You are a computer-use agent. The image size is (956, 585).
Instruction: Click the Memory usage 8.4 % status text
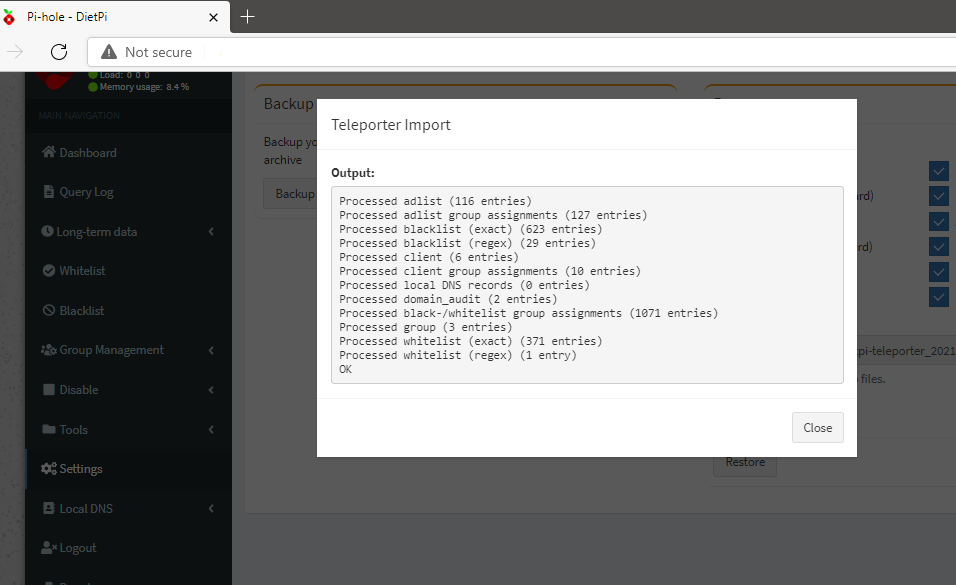point(144,87)
